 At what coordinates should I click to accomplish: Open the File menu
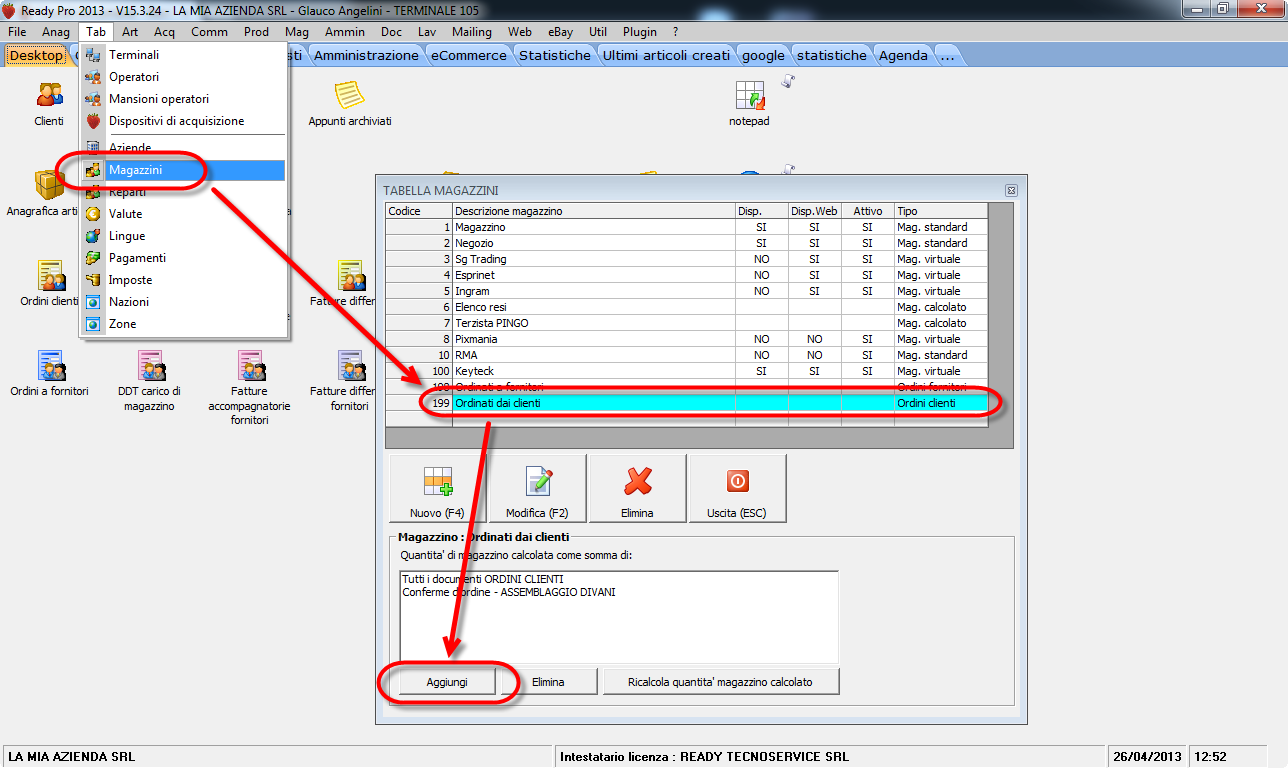(x=17, y=32)
